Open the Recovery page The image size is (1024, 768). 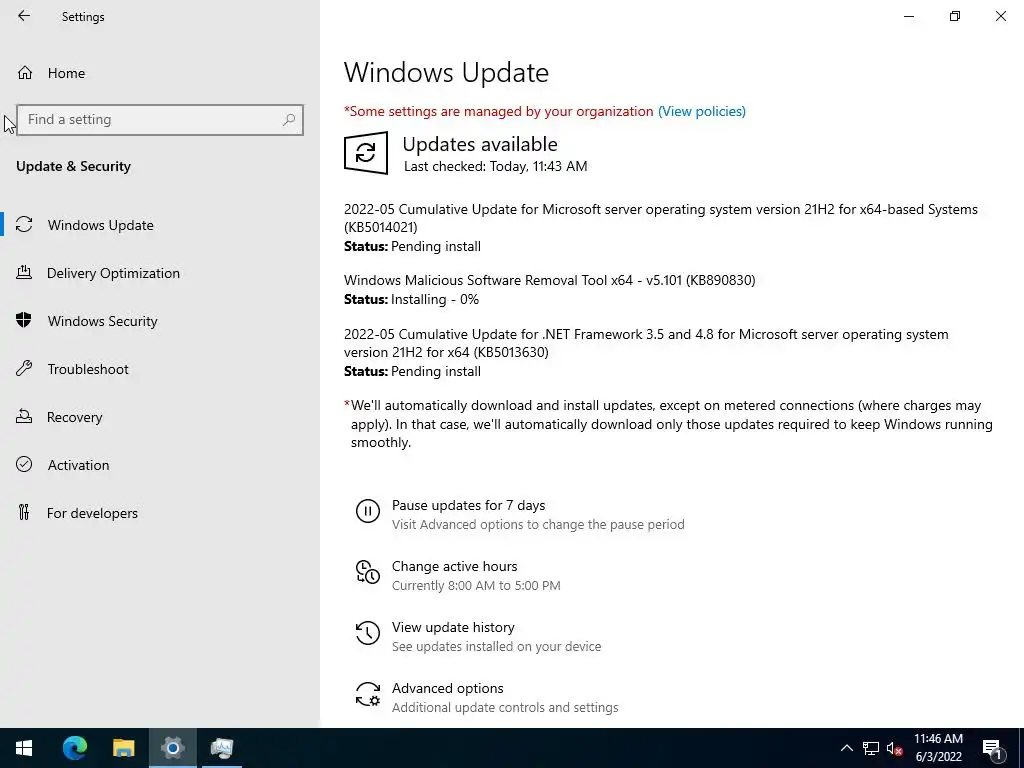coord(74,417)
